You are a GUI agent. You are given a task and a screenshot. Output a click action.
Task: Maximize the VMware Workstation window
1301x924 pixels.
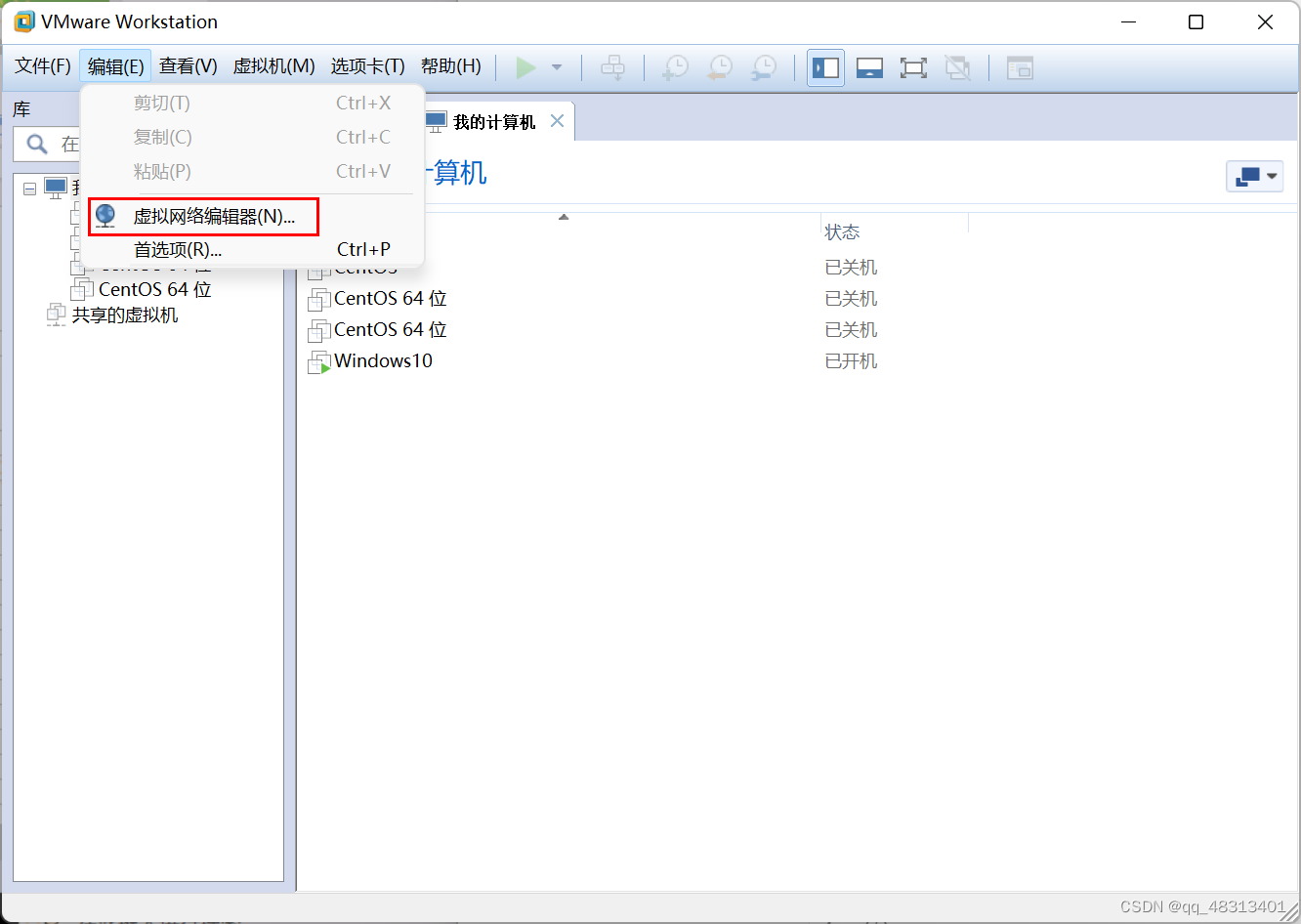[x=1196, y=21]
